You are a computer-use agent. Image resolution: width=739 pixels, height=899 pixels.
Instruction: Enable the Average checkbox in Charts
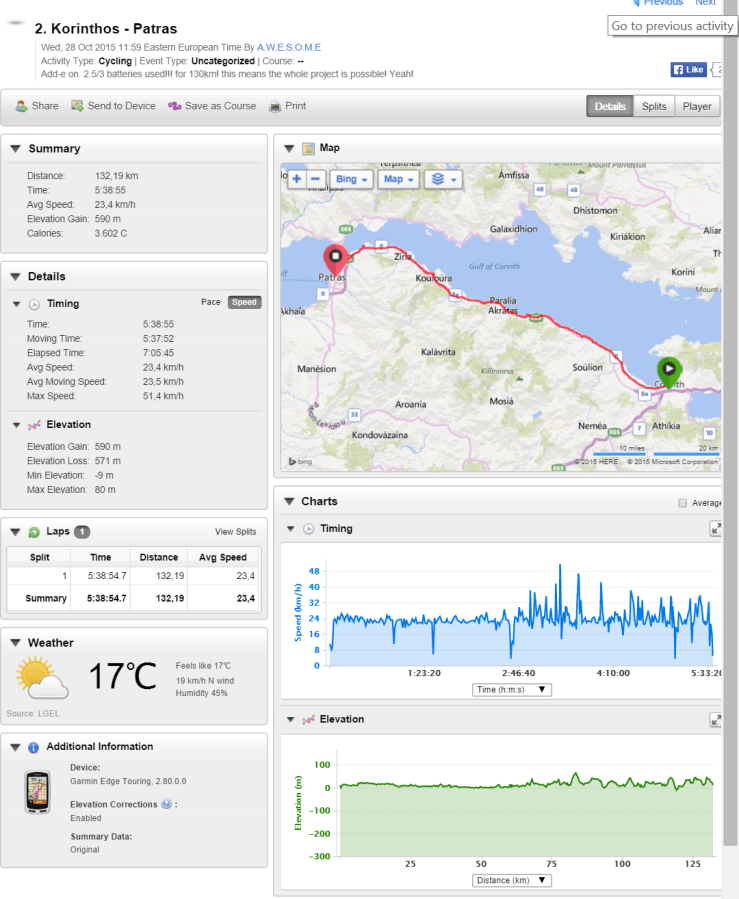pos(683,503)
